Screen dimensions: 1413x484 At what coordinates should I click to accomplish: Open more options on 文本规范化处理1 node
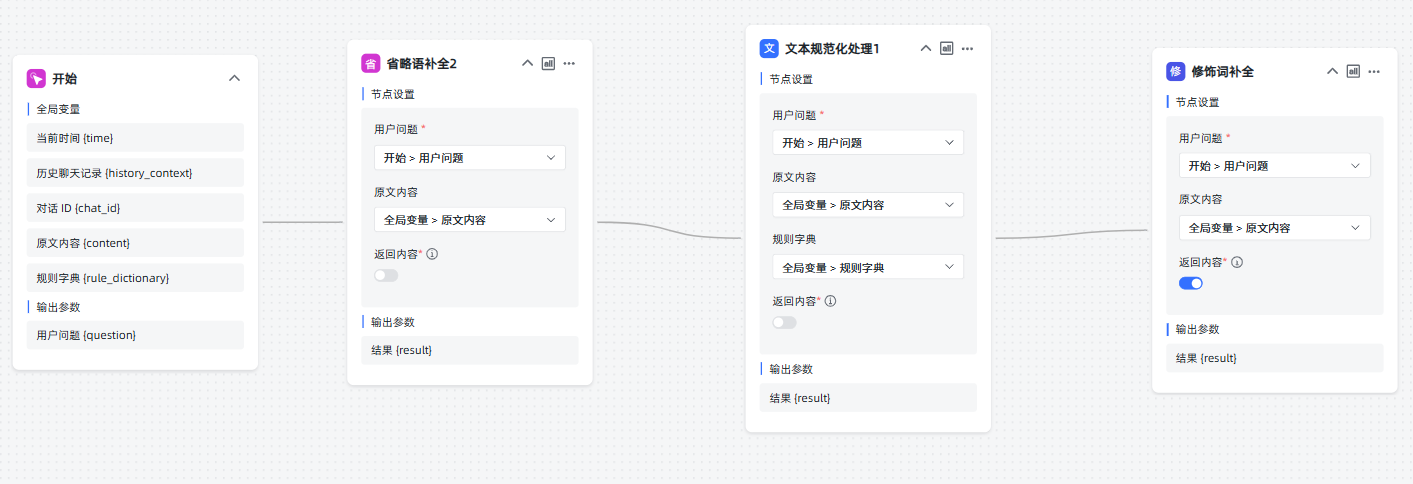click(x=967, y=48)
